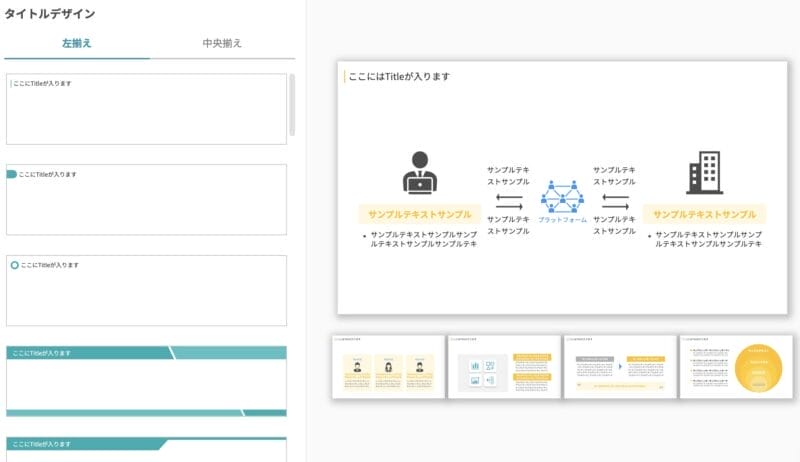This screenshot has height=462, width=800.
Task: Open the three-person-cards slide thumbnail
Action: tap(388, 367)
